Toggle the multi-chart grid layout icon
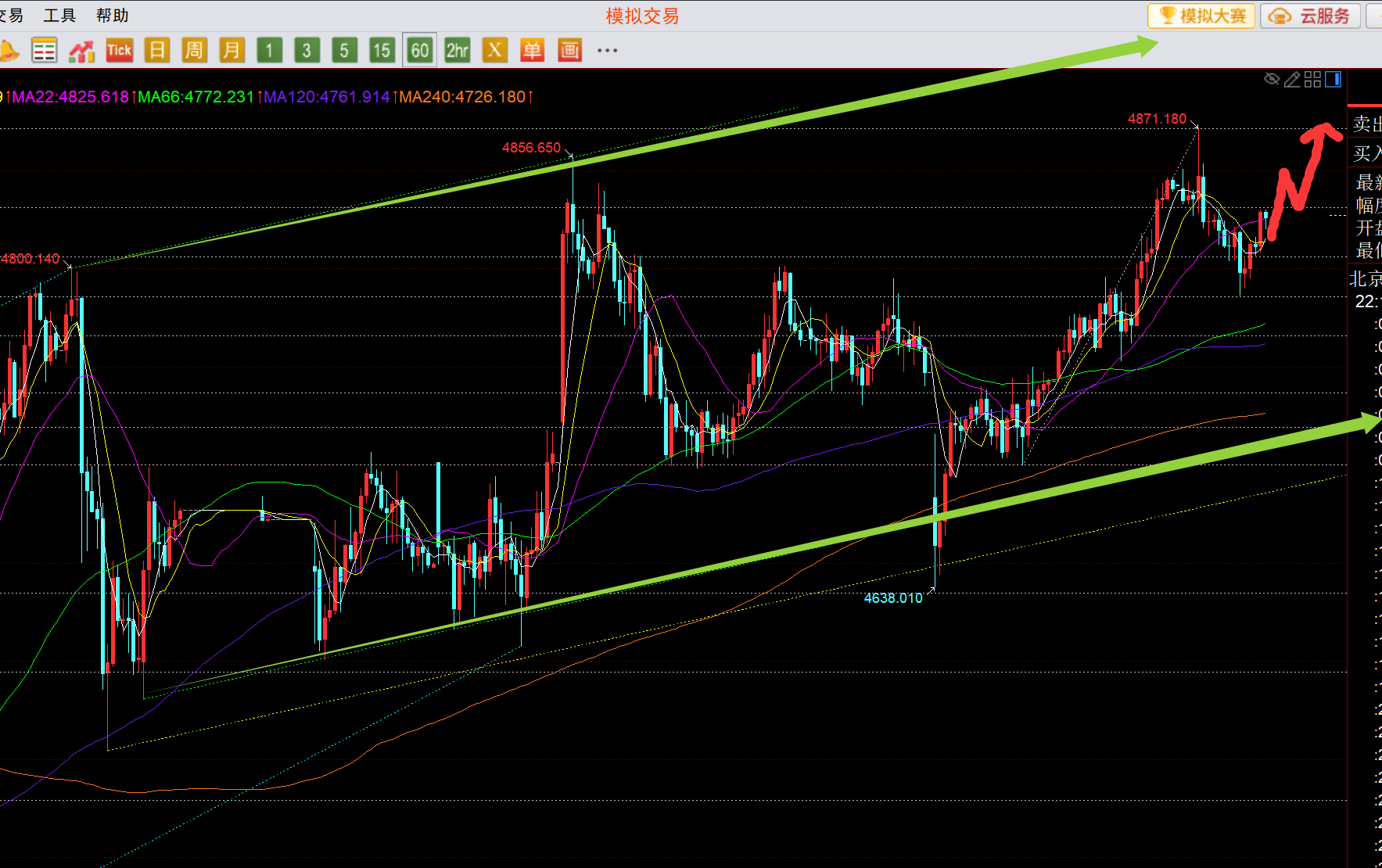 coord(1312,79)
